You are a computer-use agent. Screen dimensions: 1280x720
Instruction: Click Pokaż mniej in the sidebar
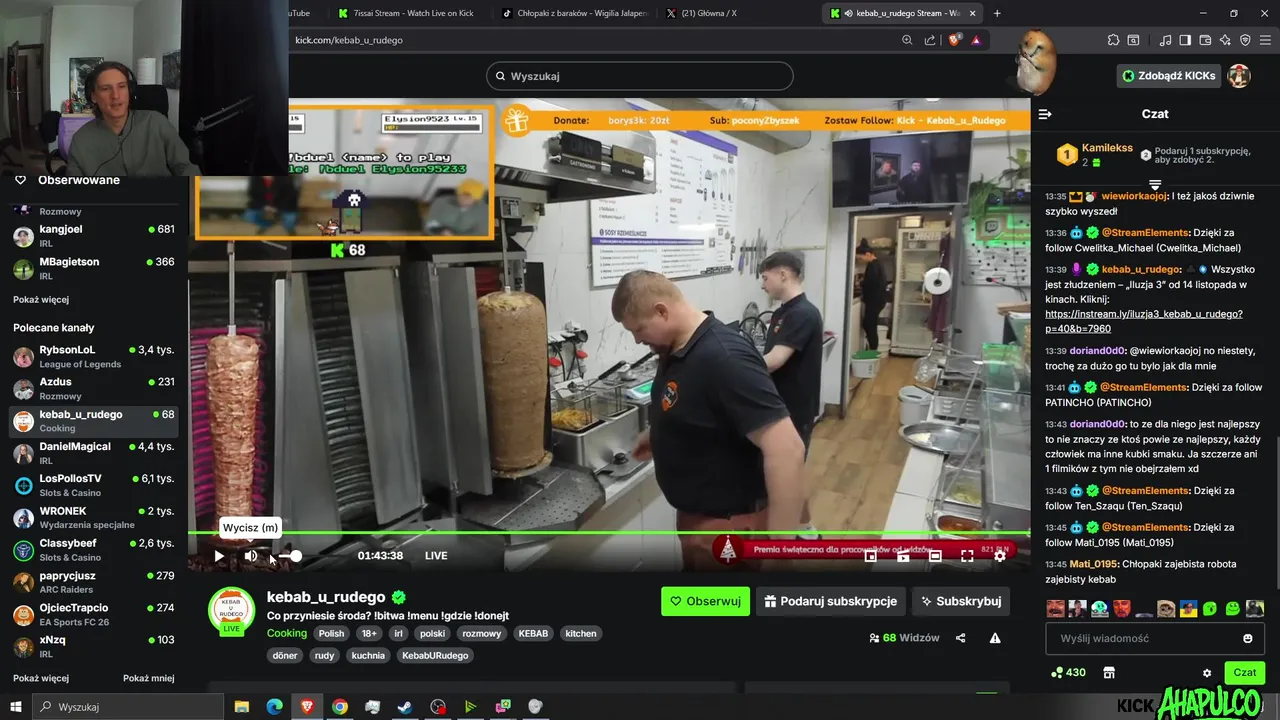[x=148, y=678]
